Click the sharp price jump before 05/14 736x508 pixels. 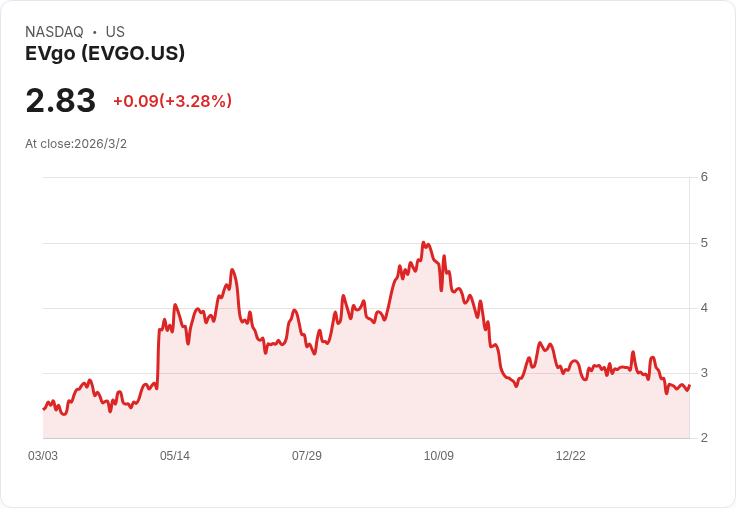pyautogui.click(x=158, y=359)
